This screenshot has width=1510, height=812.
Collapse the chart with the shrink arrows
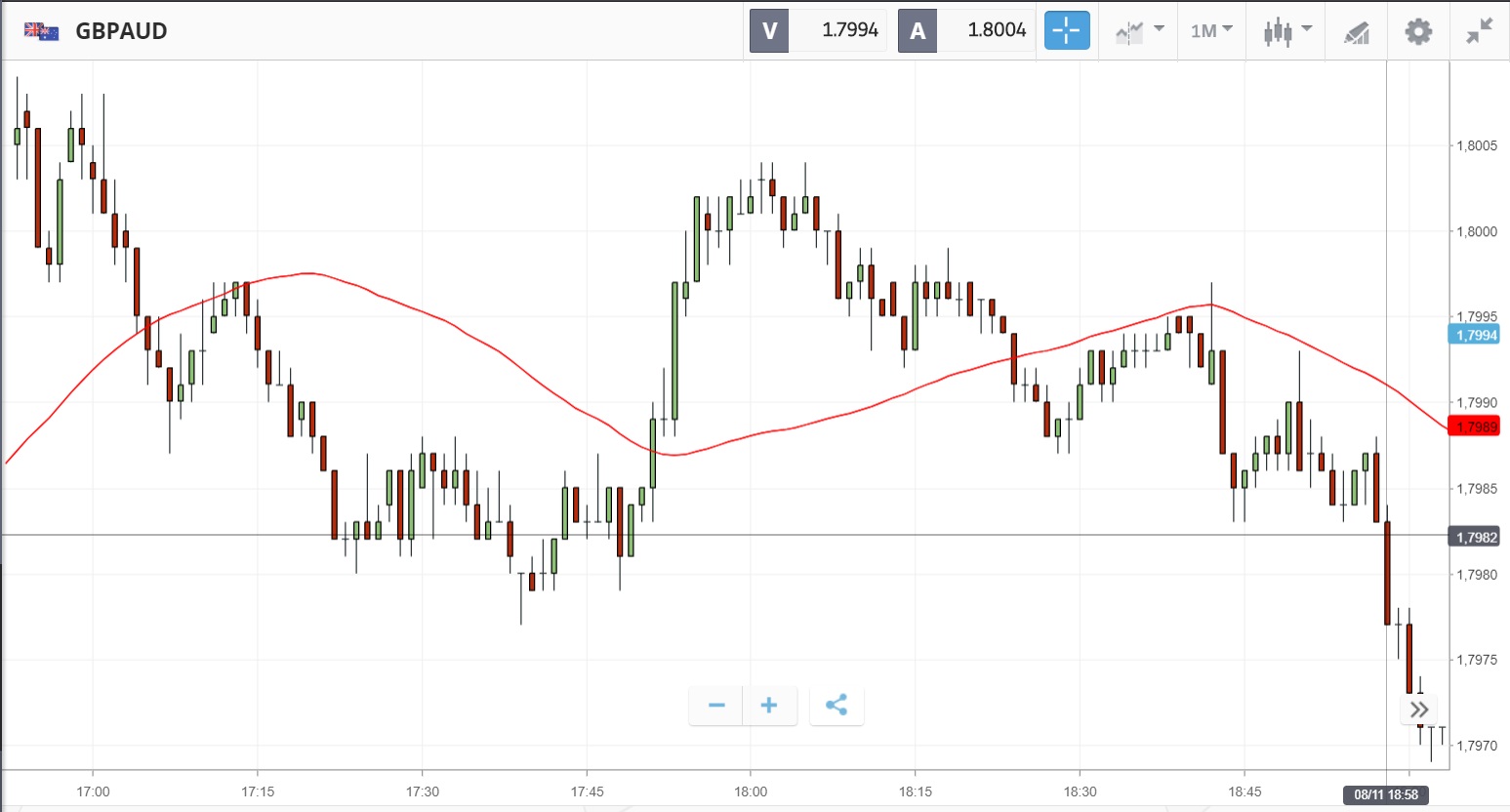tap(1480, 31)
